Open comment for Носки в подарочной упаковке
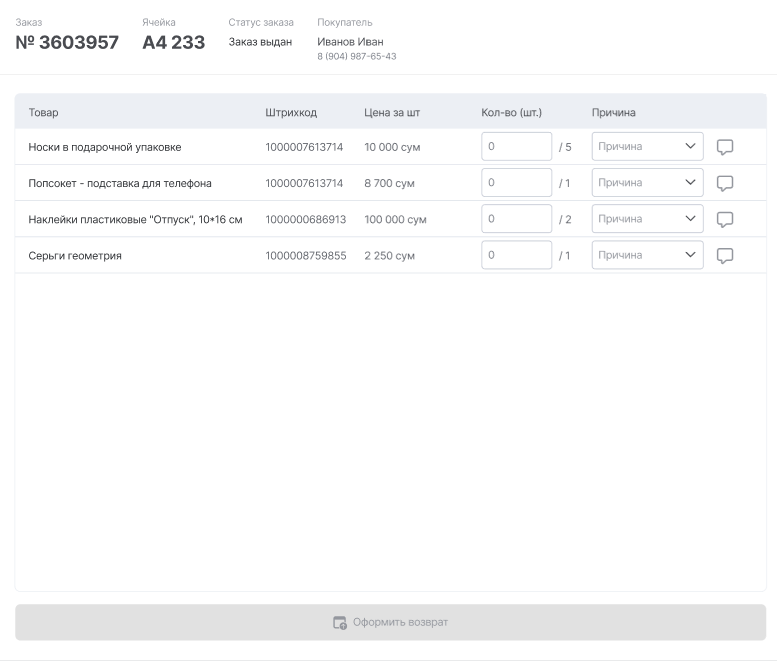Viewport: 777px width, 661px height. click(x=725, y=147)
